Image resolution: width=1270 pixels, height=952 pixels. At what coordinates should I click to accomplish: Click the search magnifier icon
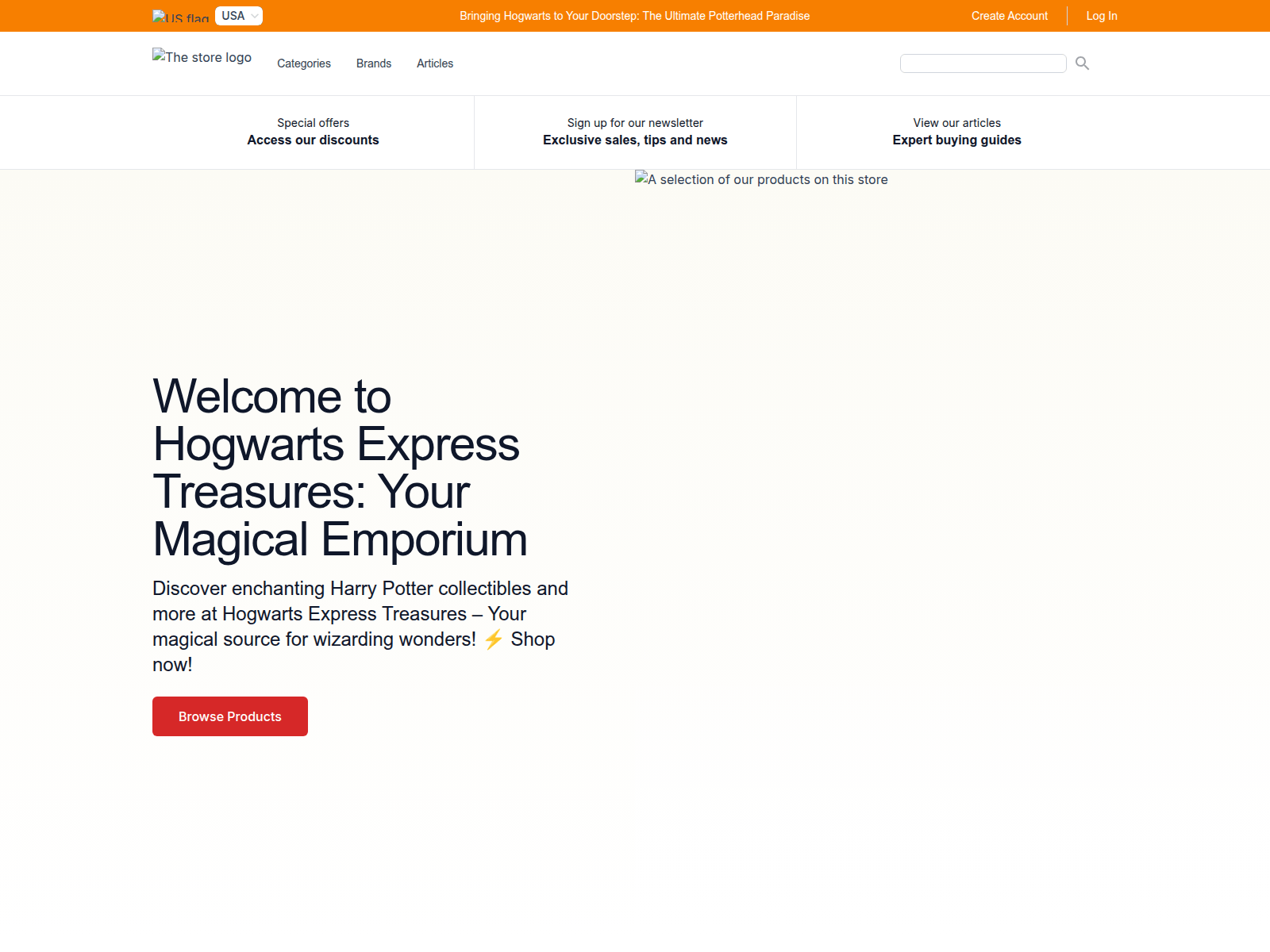[1082, 63]
